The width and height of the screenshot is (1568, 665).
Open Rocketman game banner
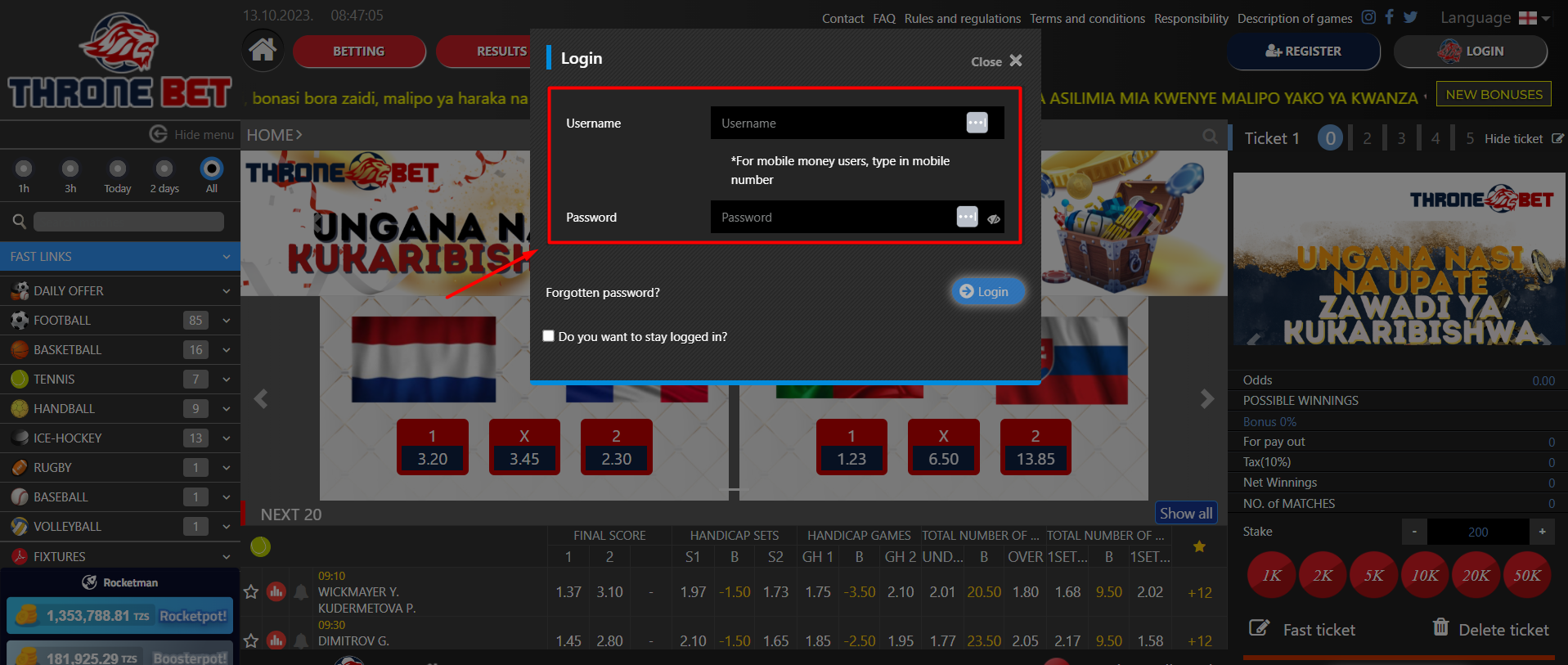click(x=119, y=582)
